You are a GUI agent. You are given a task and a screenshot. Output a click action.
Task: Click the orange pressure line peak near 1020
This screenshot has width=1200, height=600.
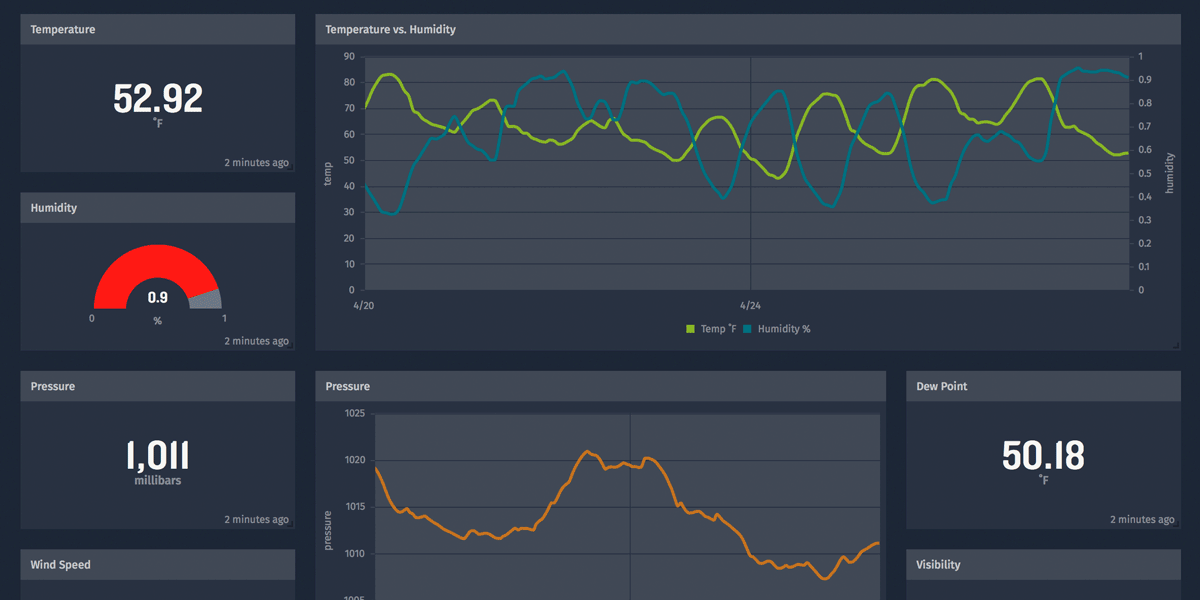[587, 452]
